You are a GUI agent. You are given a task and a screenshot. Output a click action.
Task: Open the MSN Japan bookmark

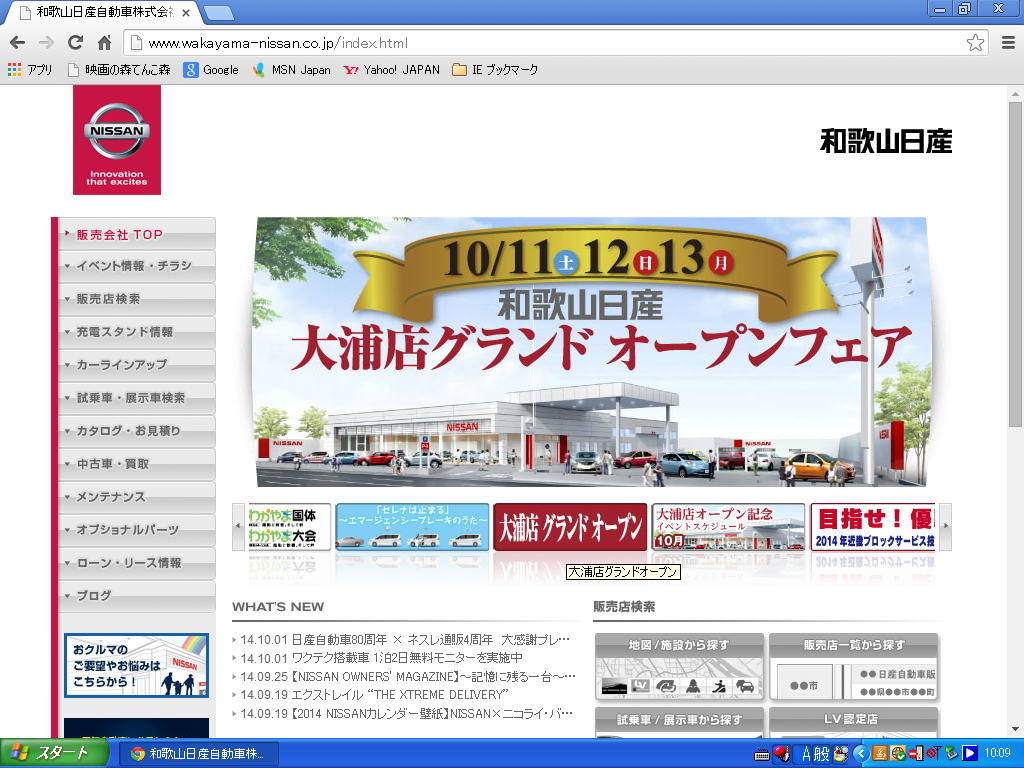tap(292, 69)
